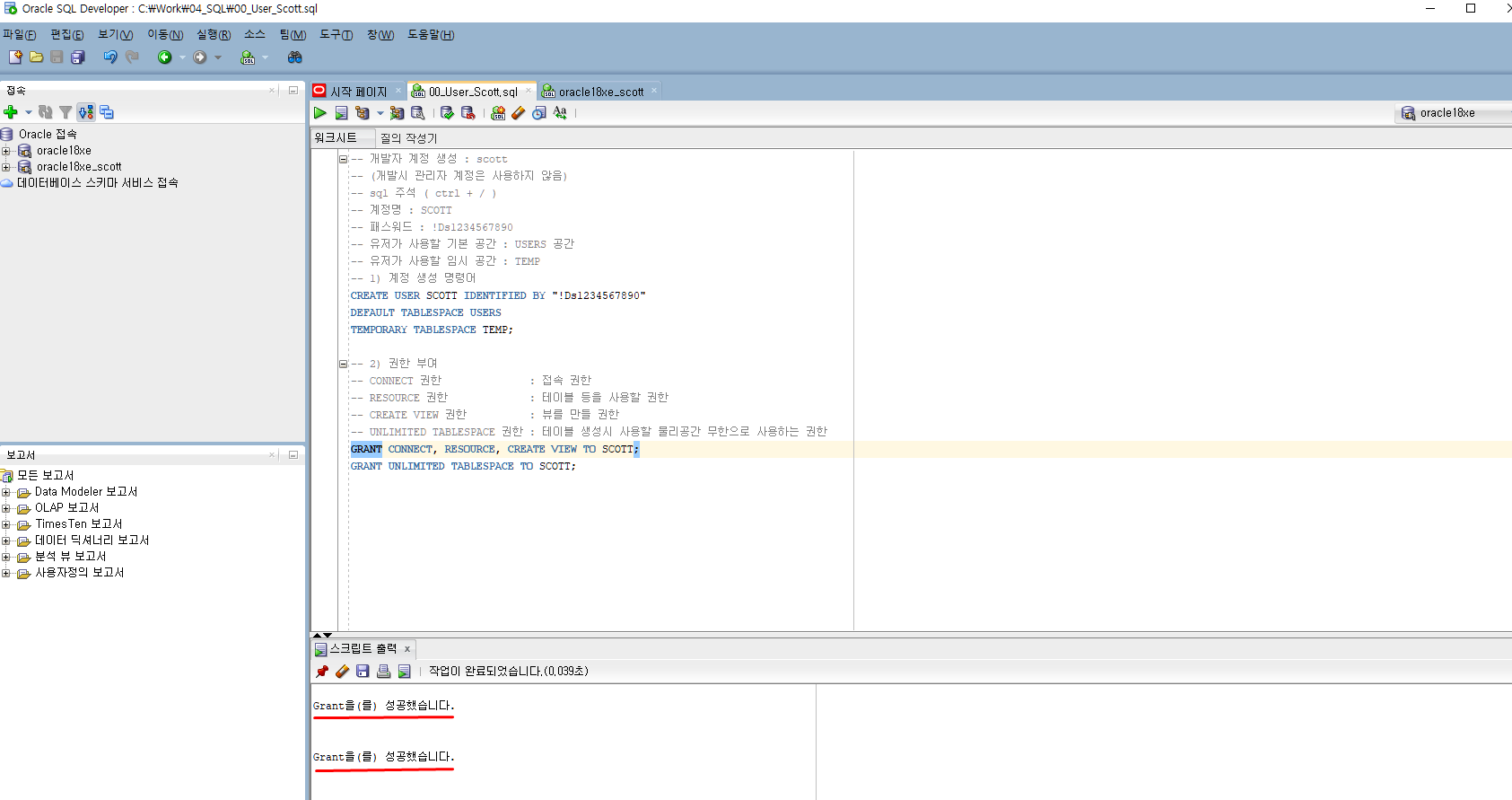Image resolution: width=1512 pixels, height=800 pixels.
Task: Open dropdown arrow next to Back icon
Action: pos(182,57)
